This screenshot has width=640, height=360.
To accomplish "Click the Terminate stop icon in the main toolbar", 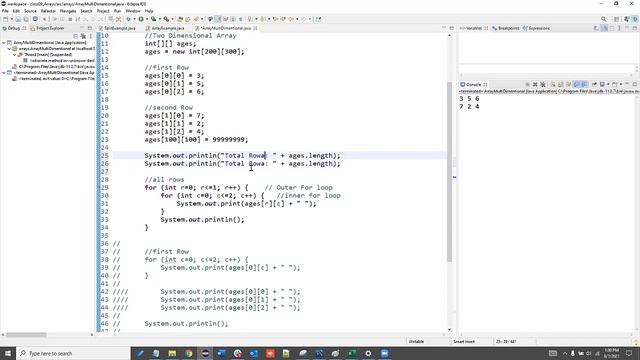I will point(70,19).
